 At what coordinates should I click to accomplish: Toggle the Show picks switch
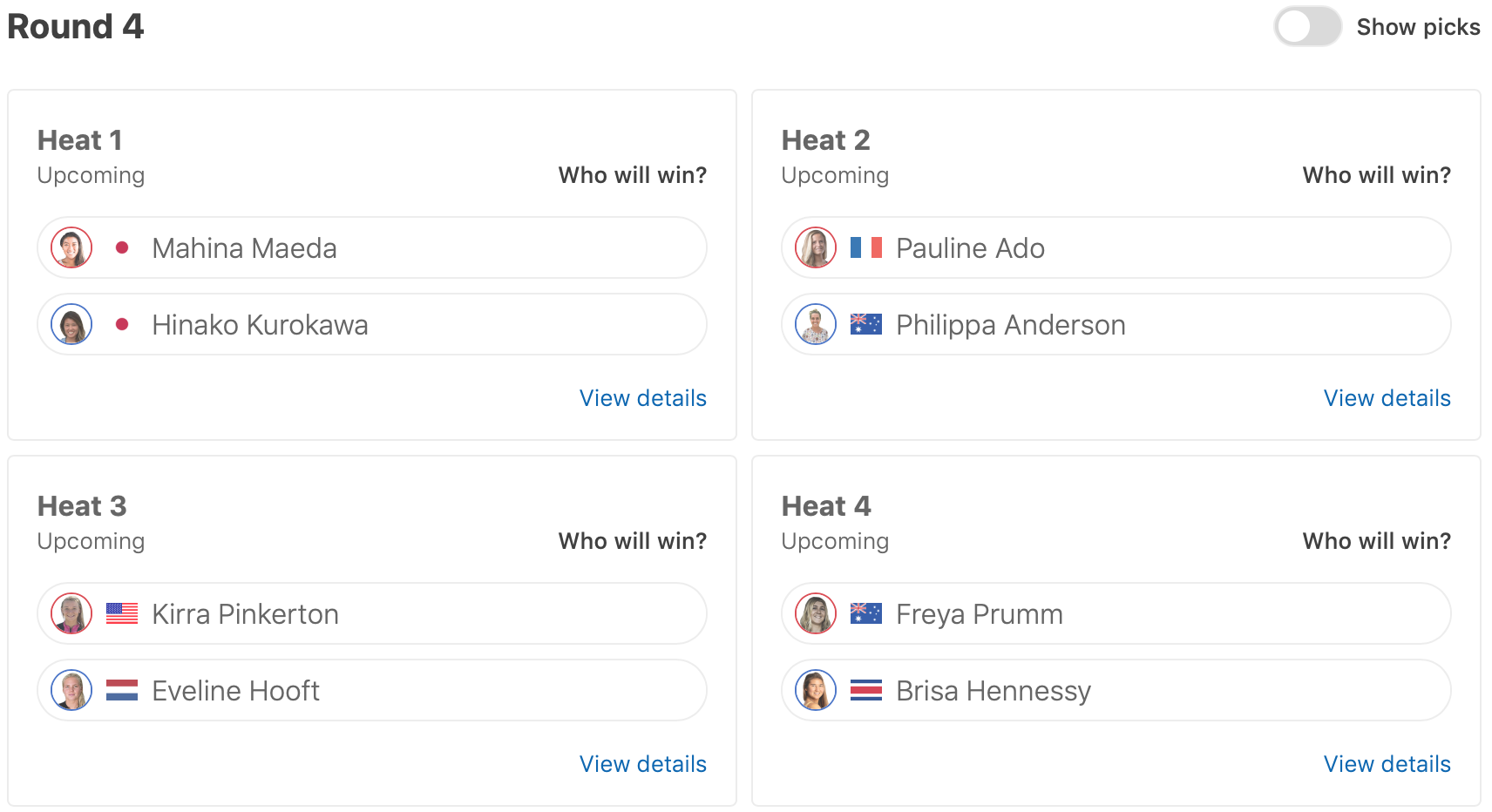[1306, 27]
